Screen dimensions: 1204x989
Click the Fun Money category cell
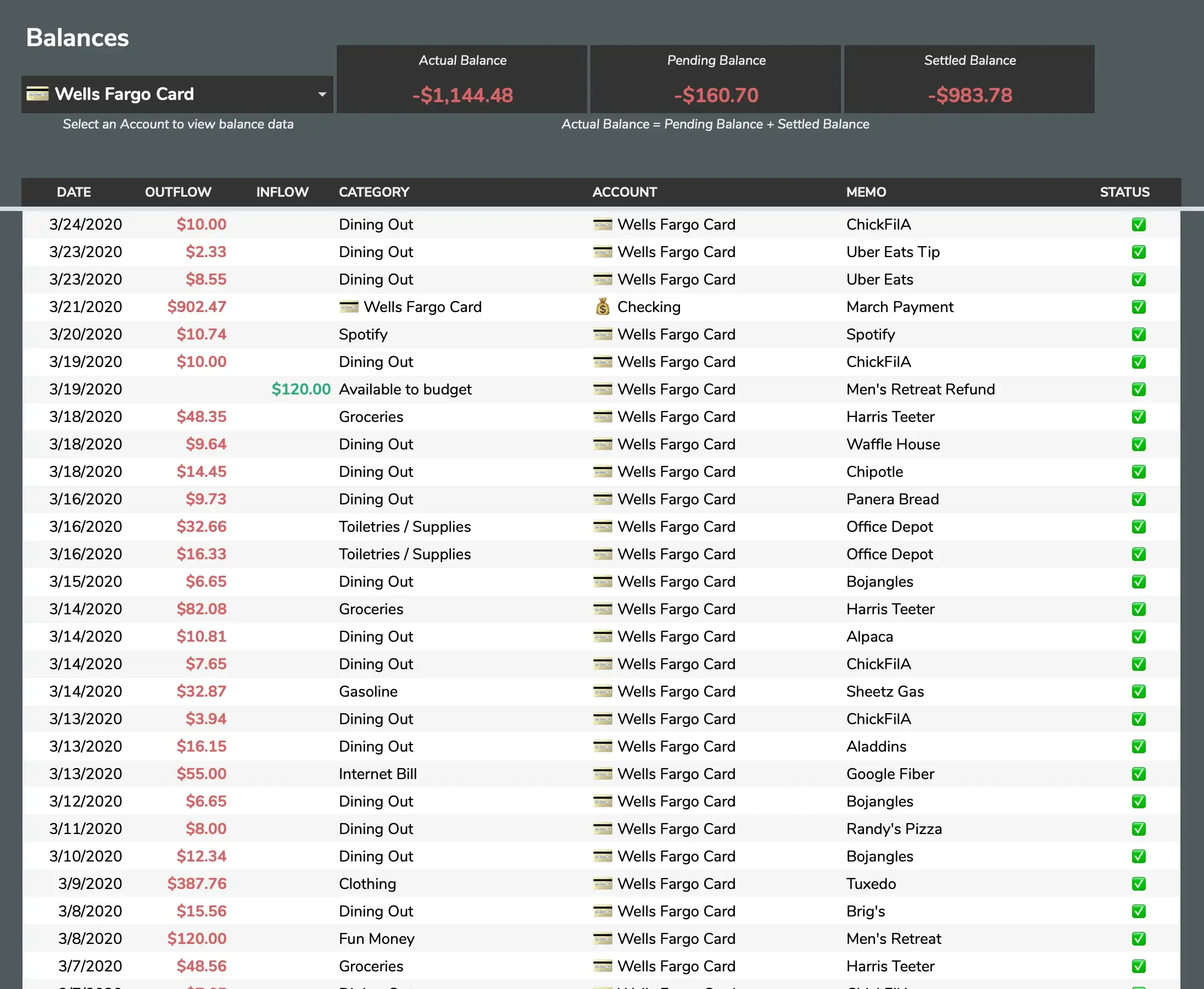[376, 938]
